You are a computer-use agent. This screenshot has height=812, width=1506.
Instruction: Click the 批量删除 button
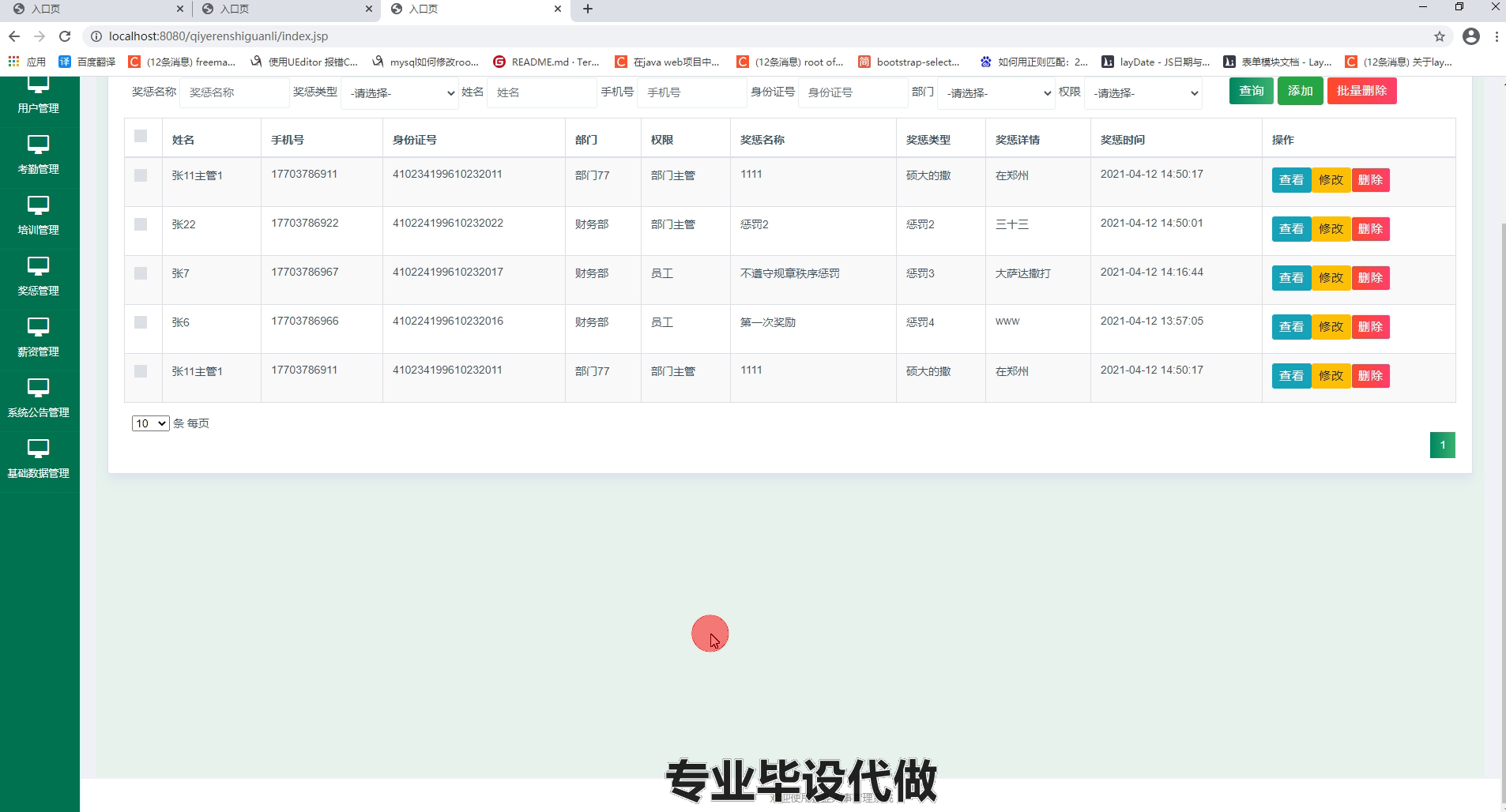1362,91
